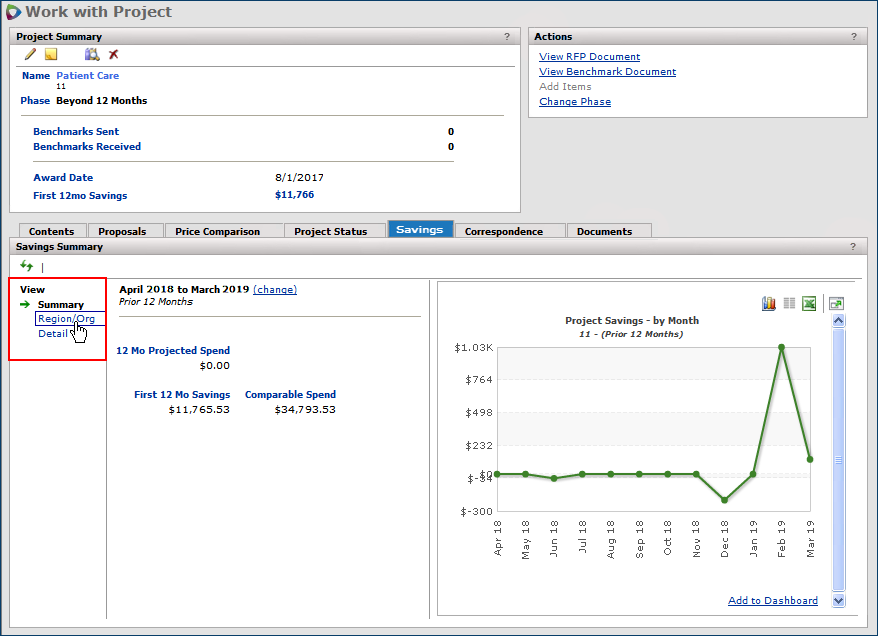This screenshot has height=636, width=878.
Task: Export the savings chart to Excel
Action: point(809,304)
